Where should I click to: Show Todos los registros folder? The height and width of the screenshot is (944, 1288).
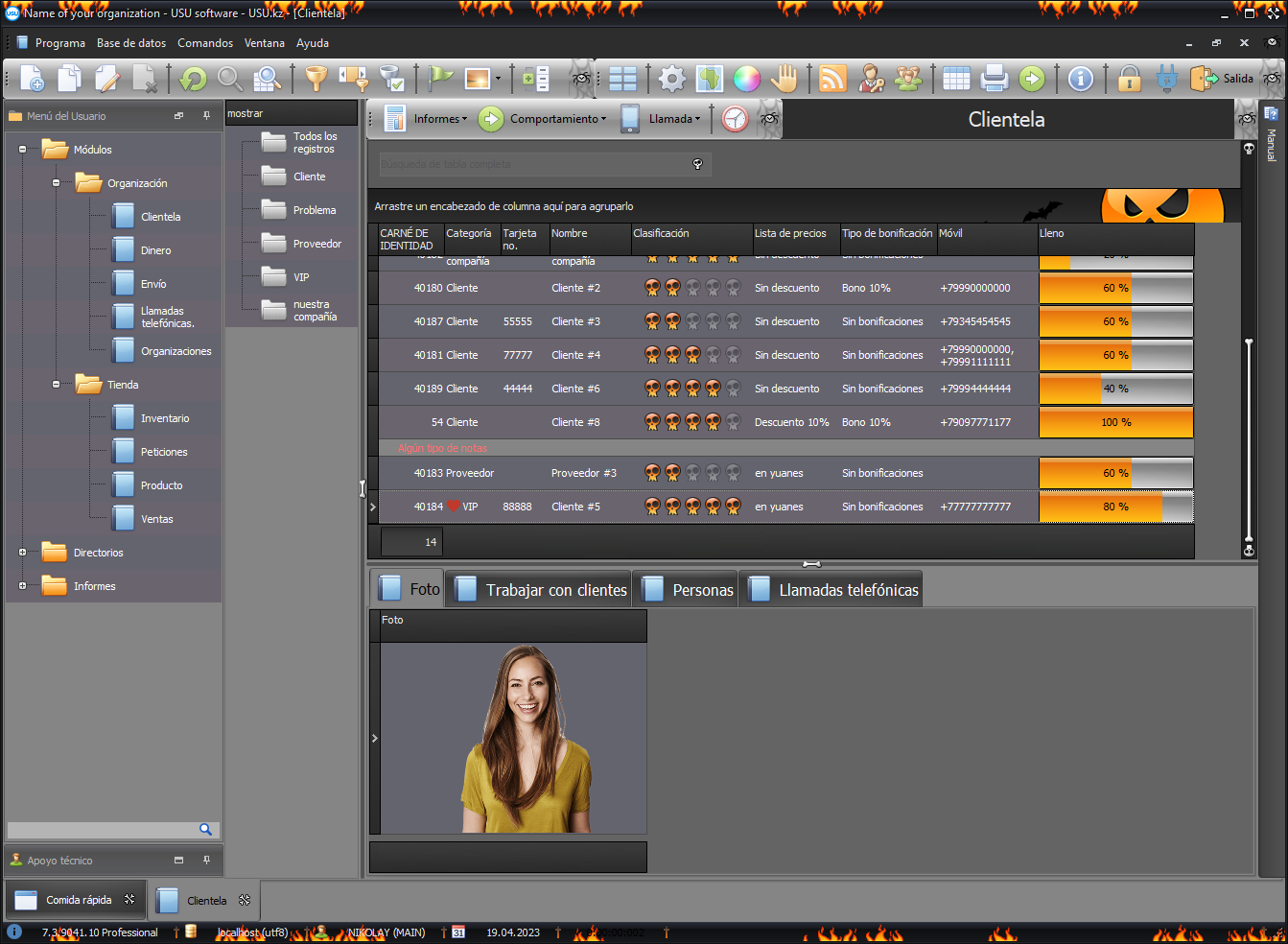point(300,143)
